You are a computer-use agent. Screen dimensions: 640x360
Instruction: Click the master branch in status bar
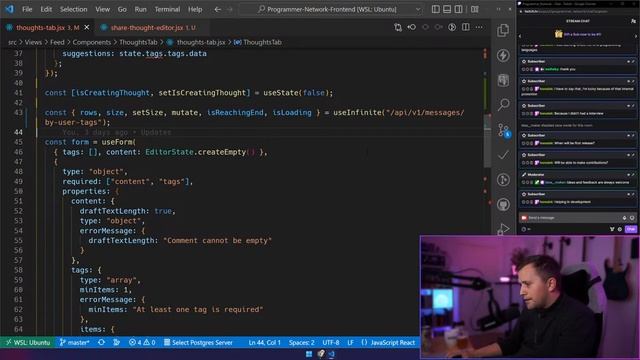(x=74, y=342)
